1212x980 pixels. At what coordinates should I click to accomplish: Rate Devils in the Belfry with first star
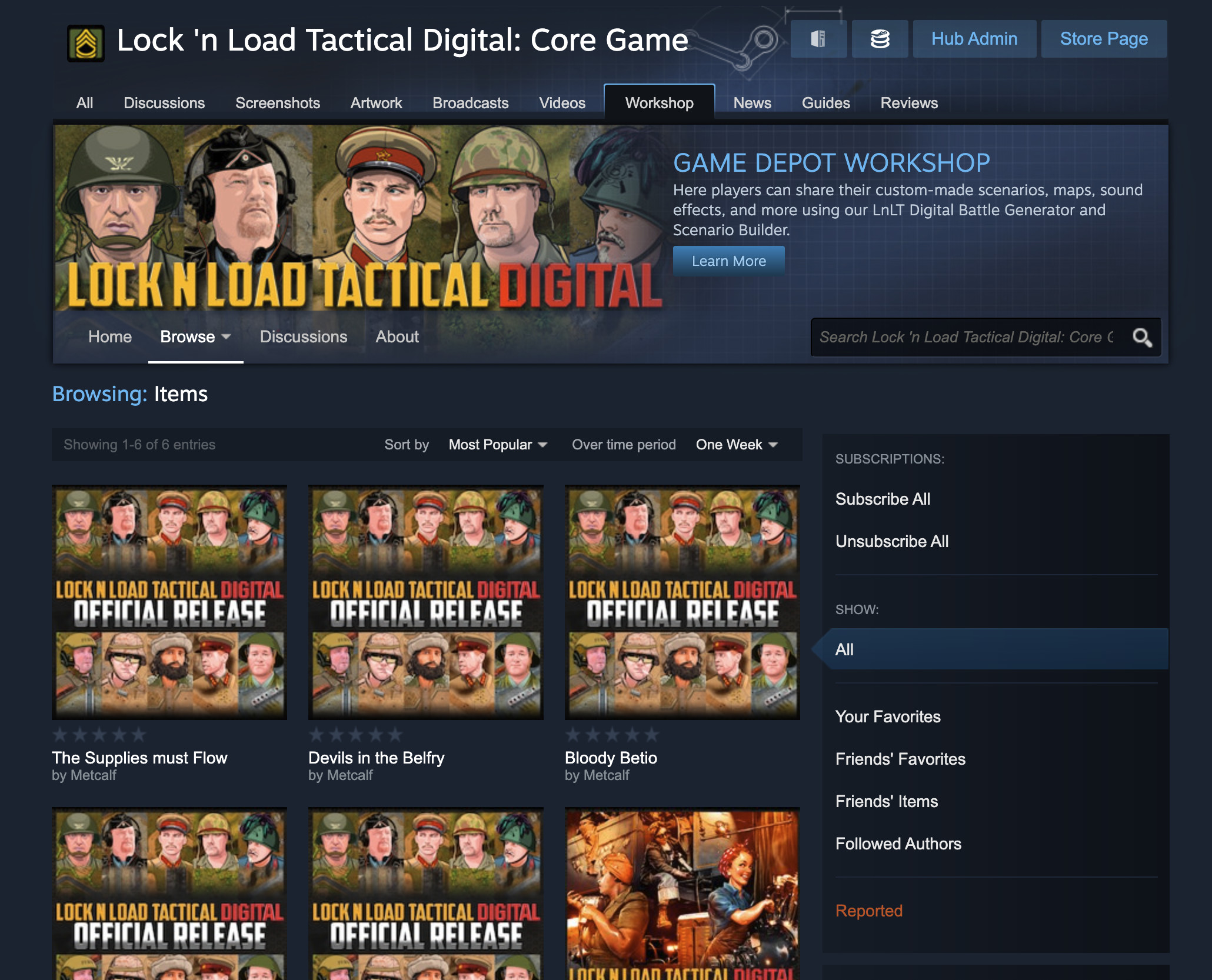point(317,734)
